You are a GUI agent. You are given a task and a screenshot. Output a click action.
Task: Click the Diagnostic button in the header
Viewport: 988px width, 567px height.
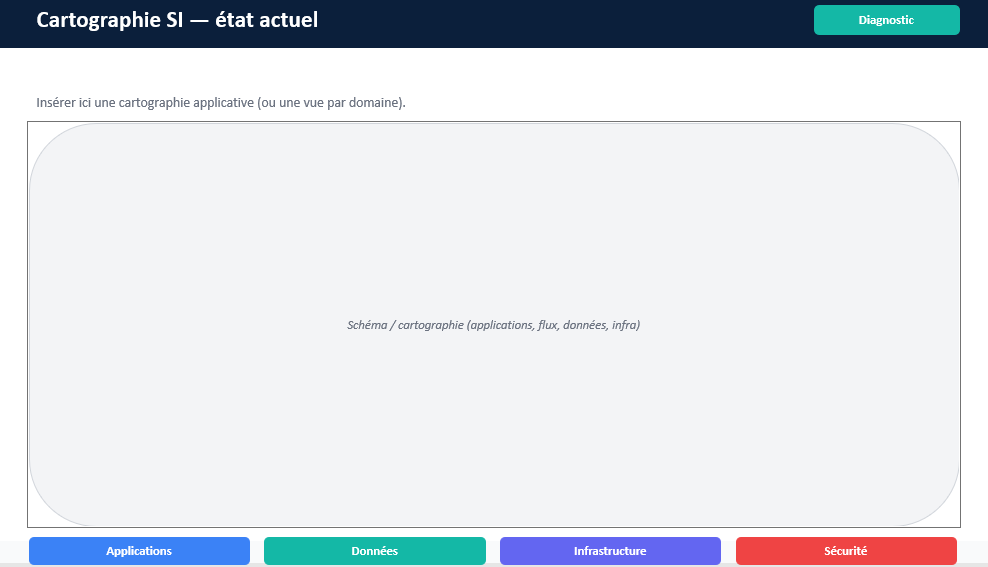point(886,20)
